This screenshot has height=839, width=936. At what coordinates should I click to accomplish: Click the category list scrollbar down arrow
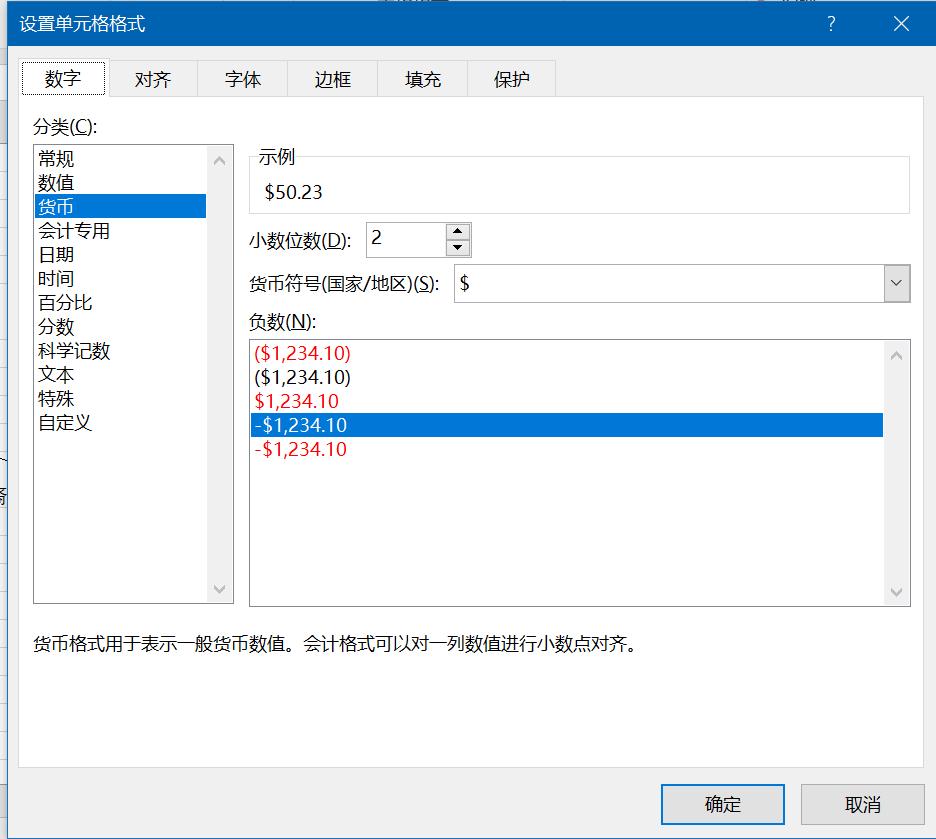[219, 590]
